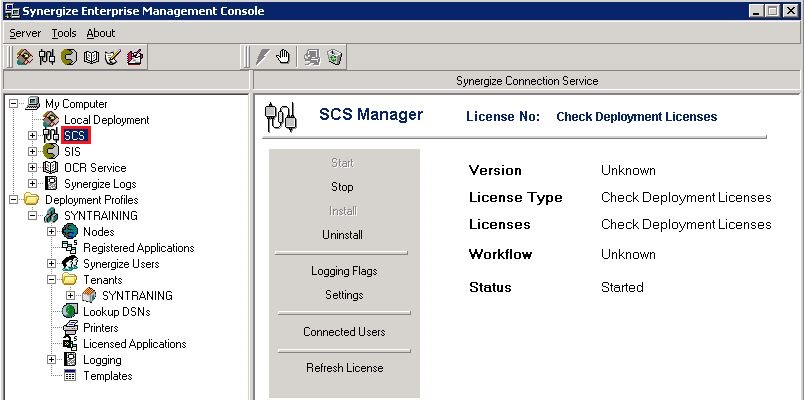
Task: Click Refresh License
Action: pyautogui.click(x=345, y=368)
